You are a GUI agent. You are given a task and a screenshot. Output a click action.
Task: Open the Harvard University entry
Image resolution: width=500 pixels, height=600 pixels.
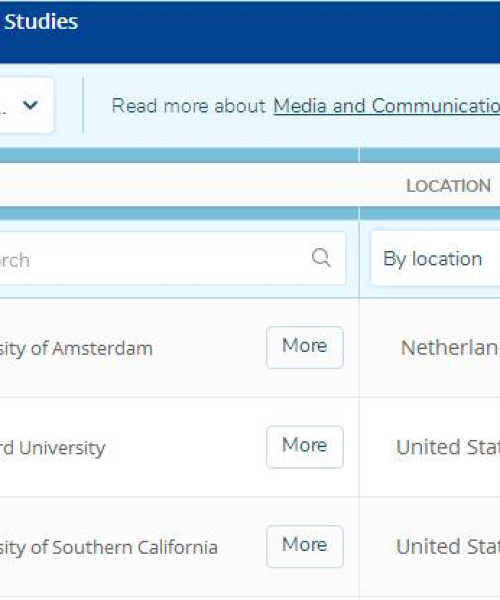tap(52, 448)
